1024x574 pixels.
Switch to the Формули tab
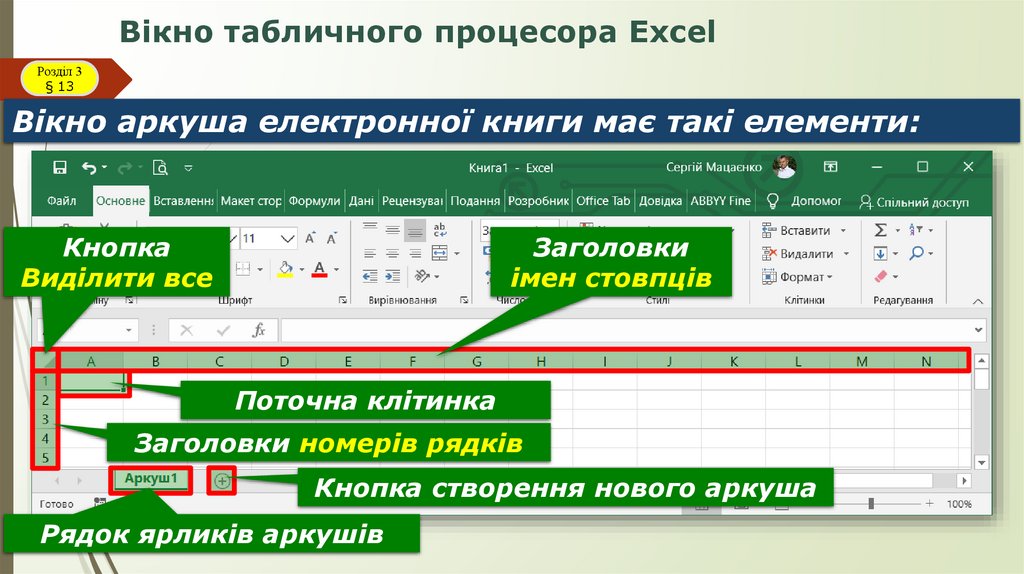[x=314, y=201]
